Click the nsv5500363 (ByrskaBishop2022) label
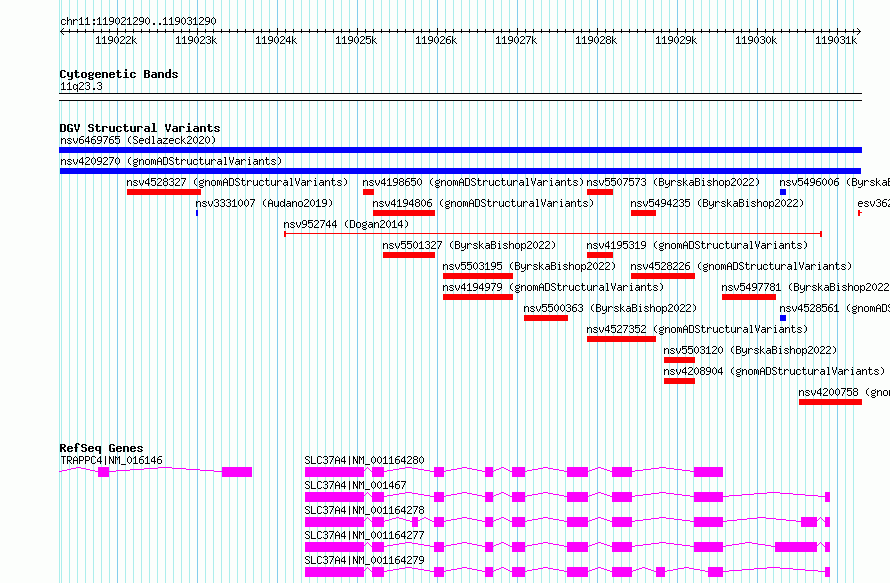The height and width of the screenshot is (583, 890). [610, 308]
